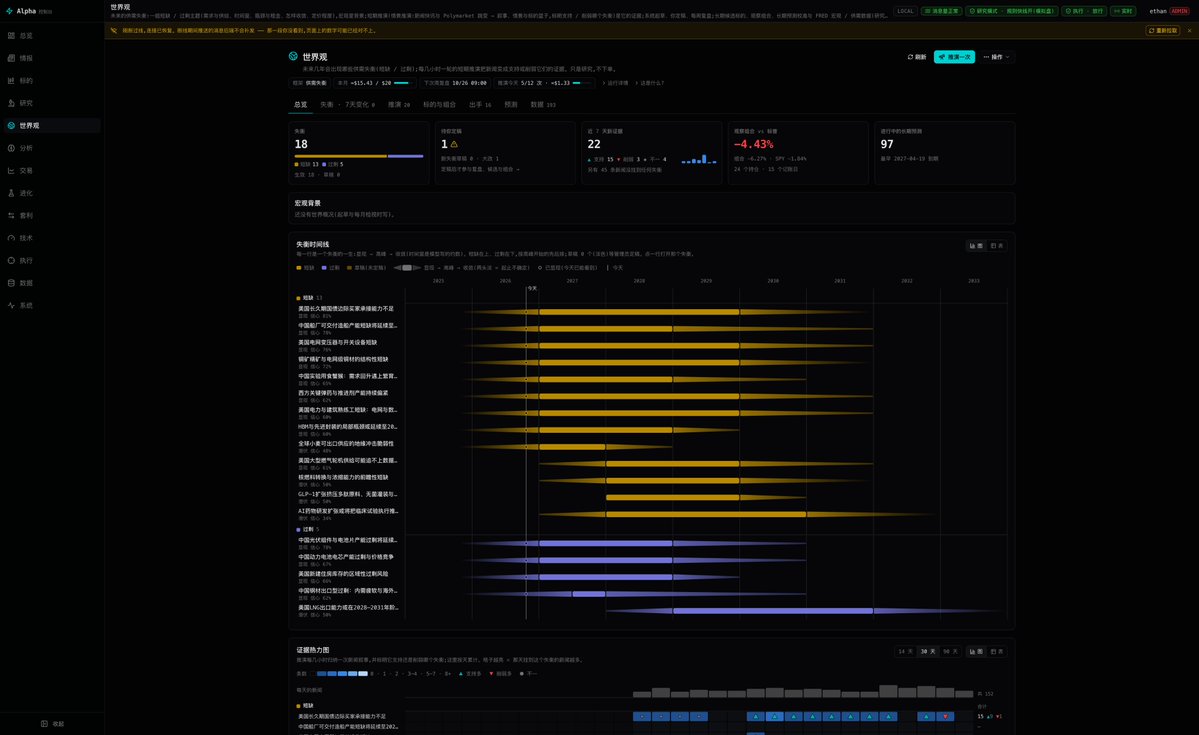Open 系统 in the sidebar
Viewport: 1199px width, 735px height.
pyautogui.click(x=51, y=305)
